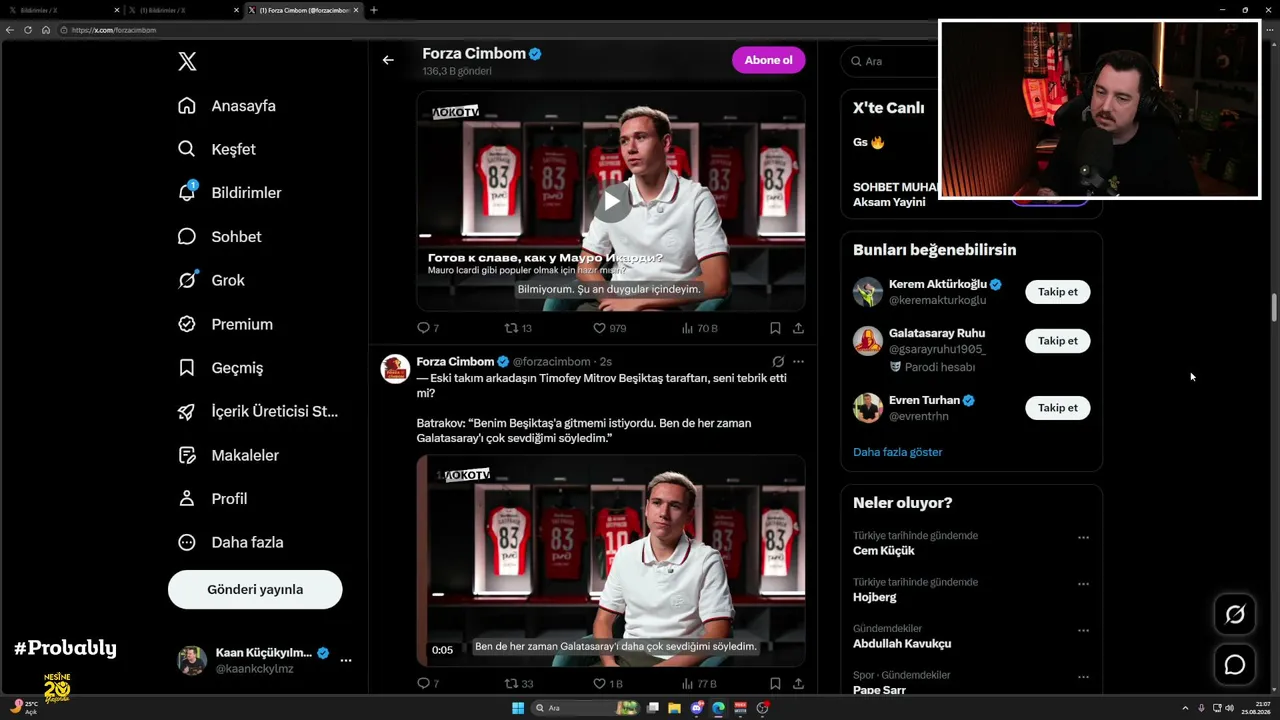Select the Forza Cimbom browser tab
The width and height of the screenshot is (1280, 720).
point(303,10)
